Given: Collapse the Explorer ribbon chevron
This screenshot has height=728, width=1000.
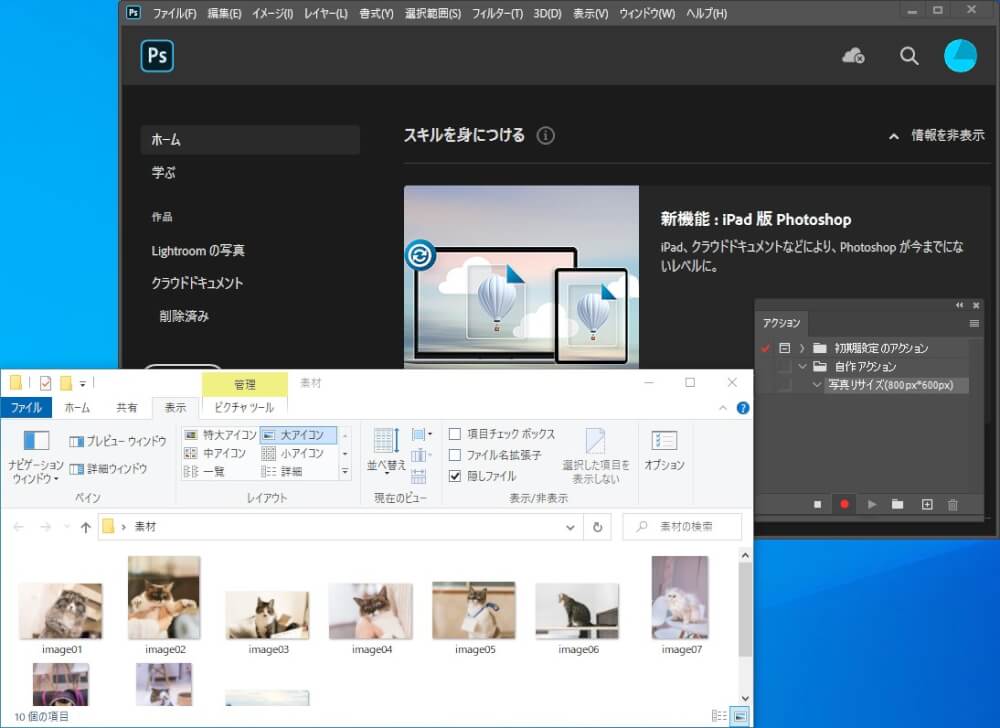Looking at the screenshot, I should [x=723, y=408].
